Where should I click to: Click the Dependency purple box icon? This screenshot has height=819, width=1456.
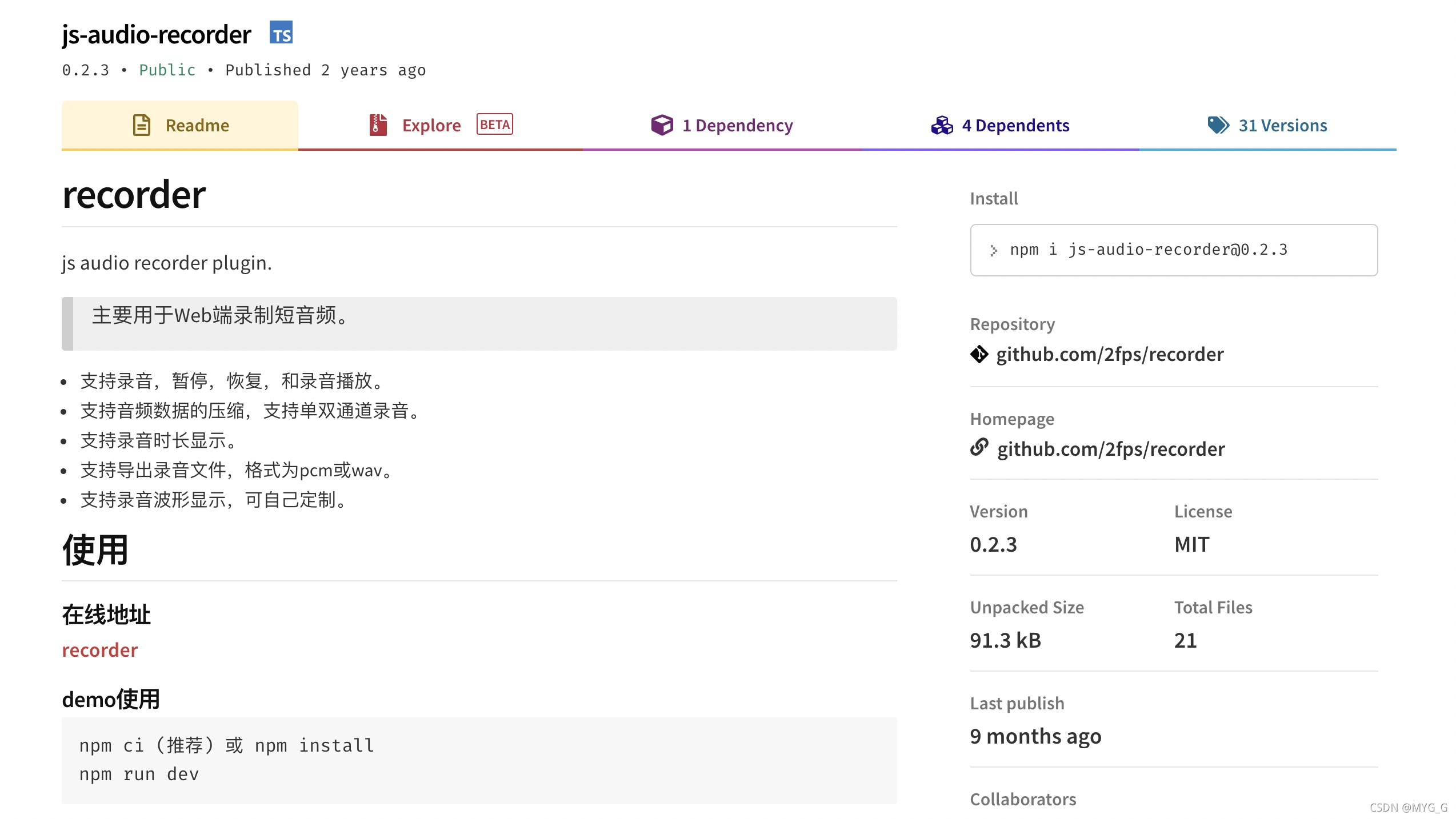coord(662,125)
